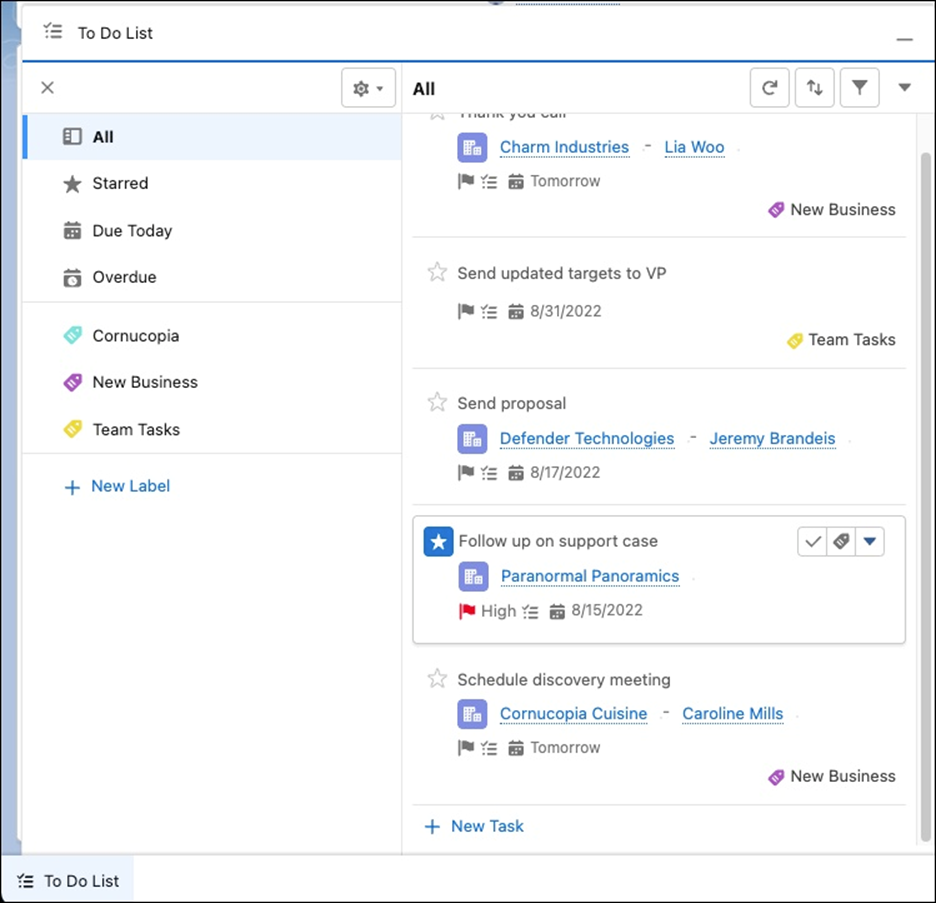The width and height of the screenshot is (936, 903).
Task: Apply a label using the tag icon
Action: [840, 541]
